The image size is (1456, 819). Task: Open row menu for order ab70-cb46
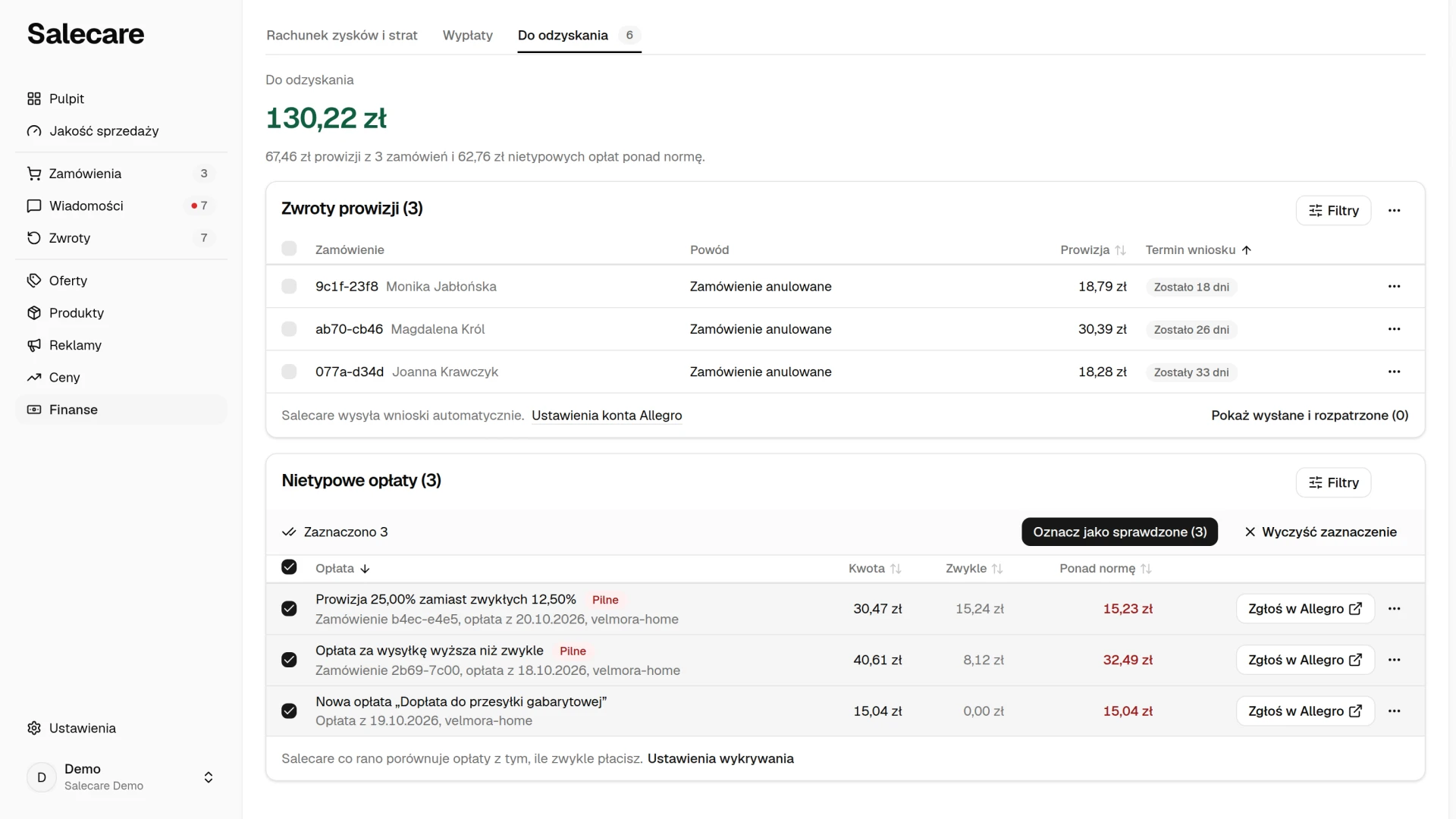(1394, 329)
